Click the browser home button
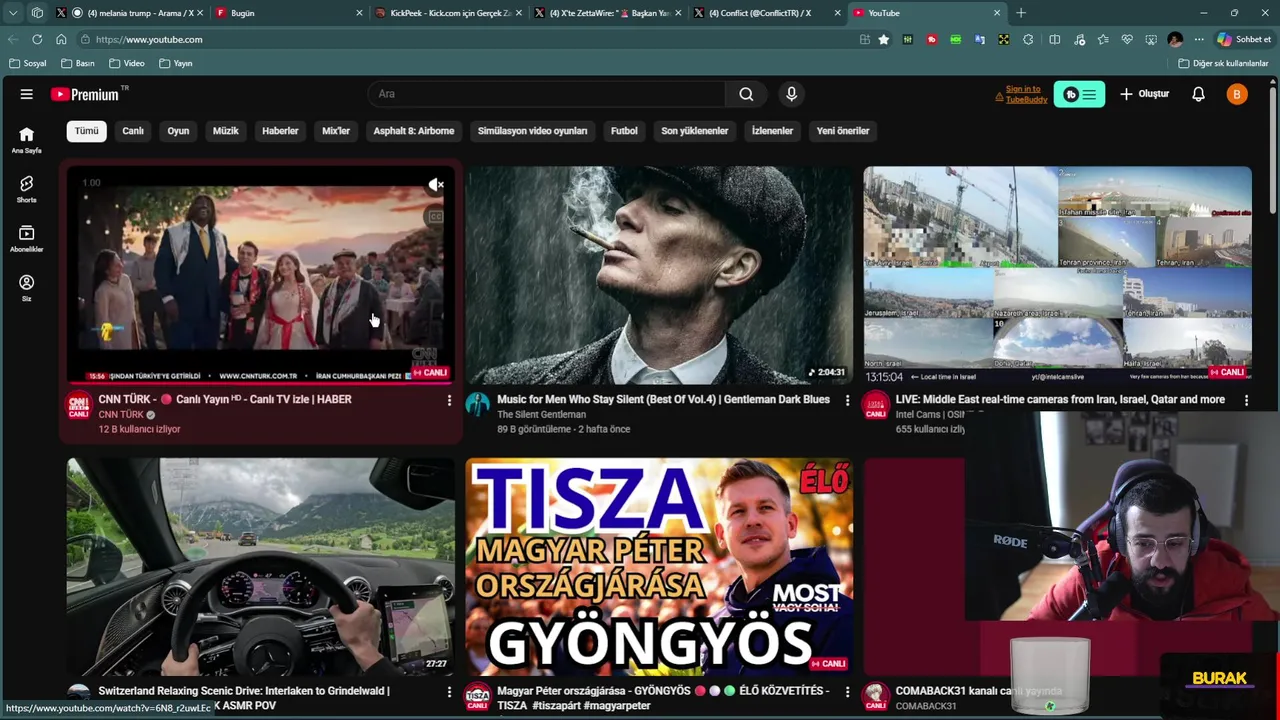 tap(61, 39)
